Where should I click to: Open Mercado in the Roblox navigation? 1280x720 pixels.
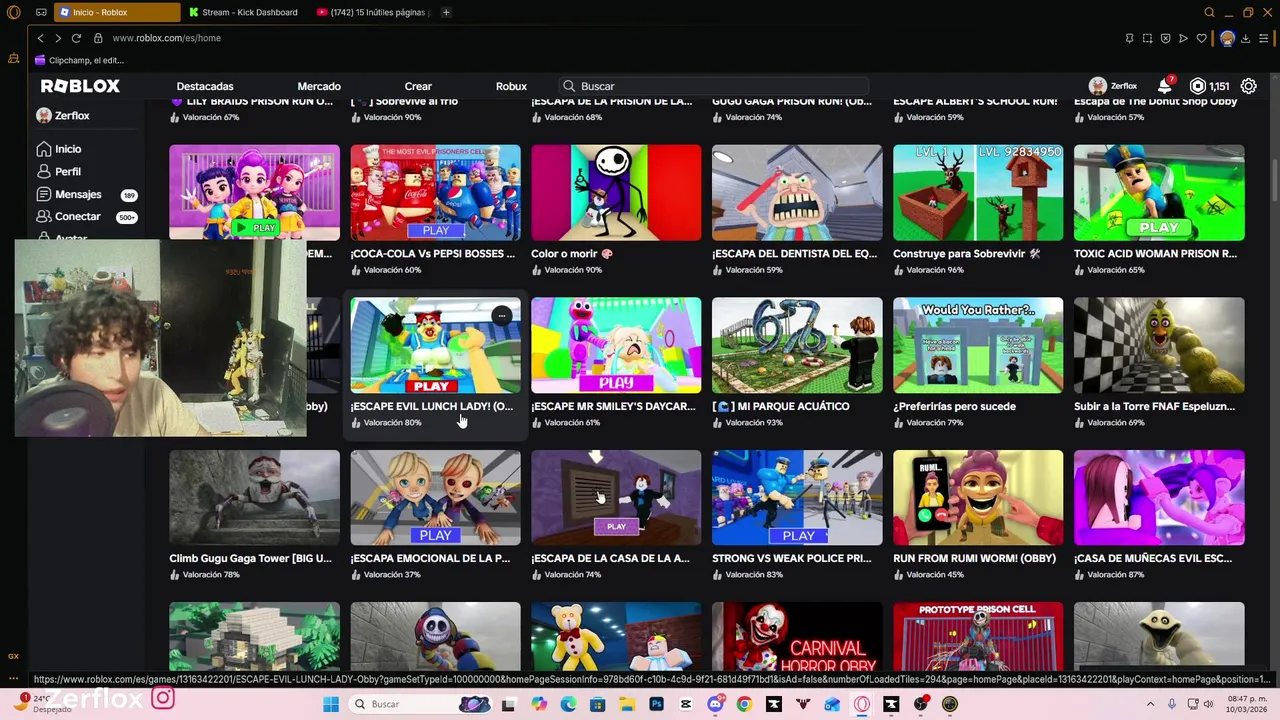[x=319, y=86]
